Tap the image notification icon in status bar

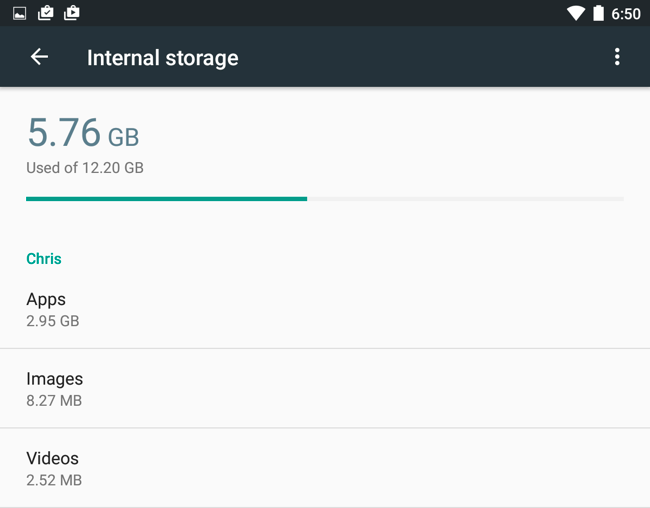pos(19,13)
